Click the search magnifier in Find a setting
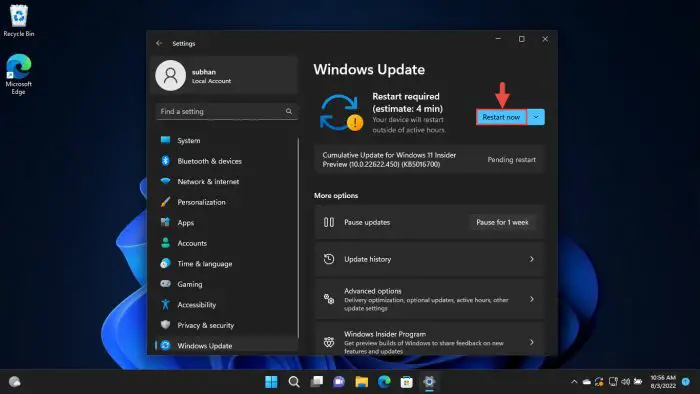The width and height of the screenshot is (700, 394). pyautogui.click(x=289, y=112)
